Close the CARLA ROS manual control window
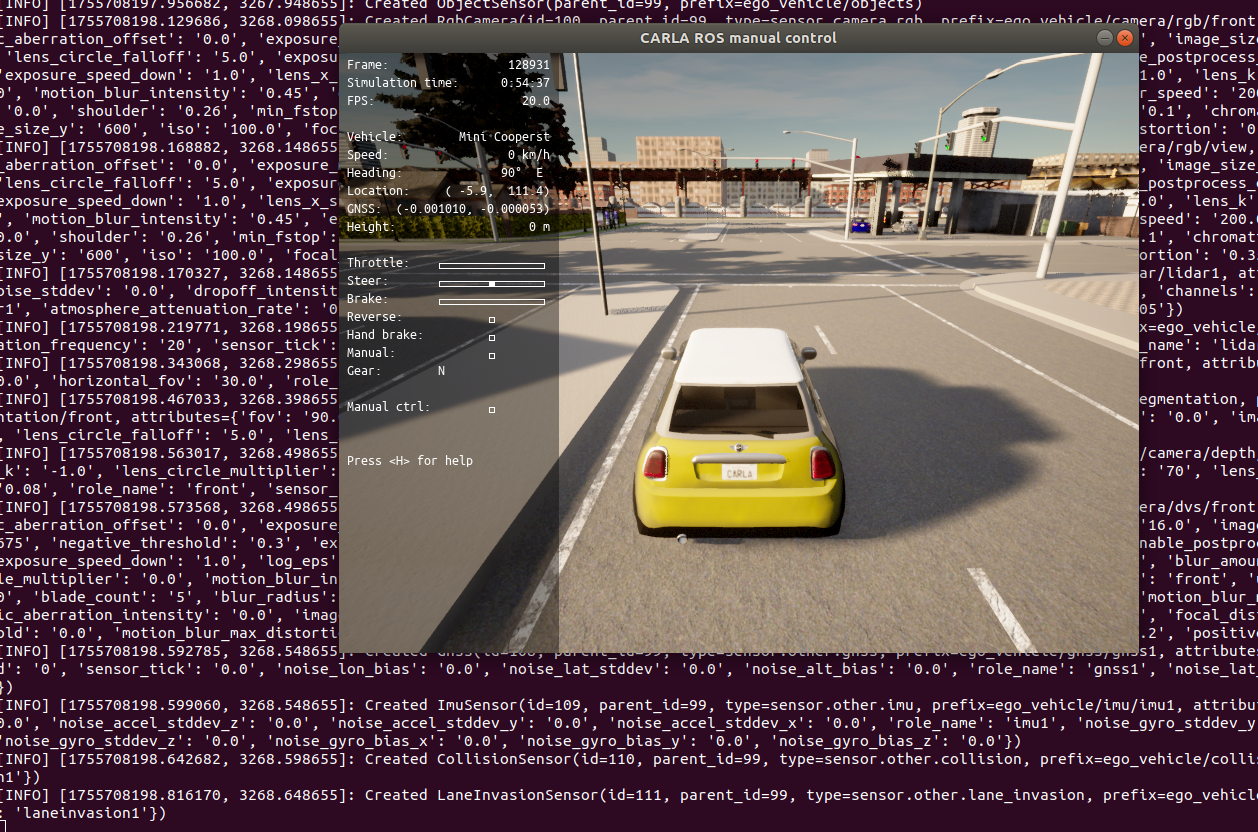The height and width of the screenshot is (832, 1258). pyautogui.click(x=1125, y=38)
